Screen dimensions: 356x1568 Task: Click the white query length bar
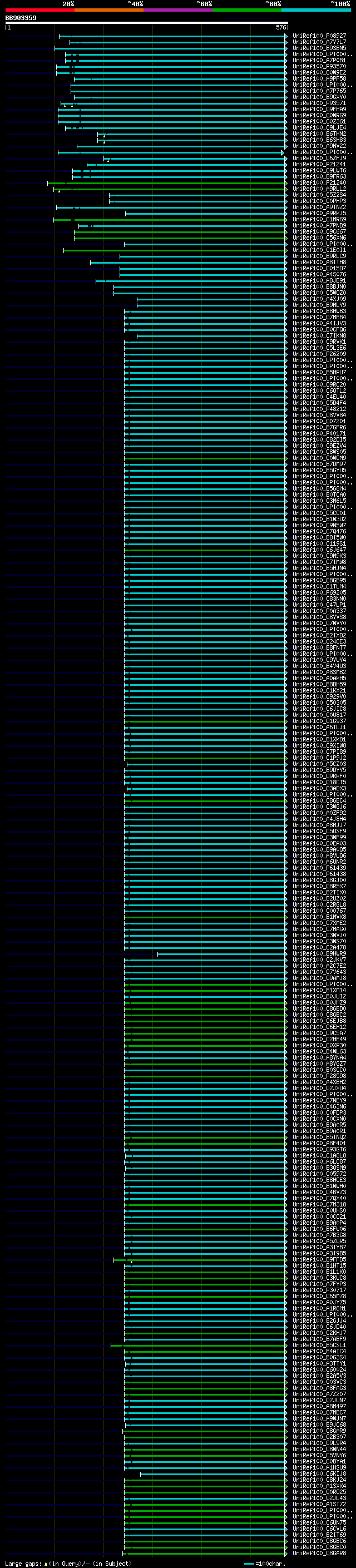(147, 22)
